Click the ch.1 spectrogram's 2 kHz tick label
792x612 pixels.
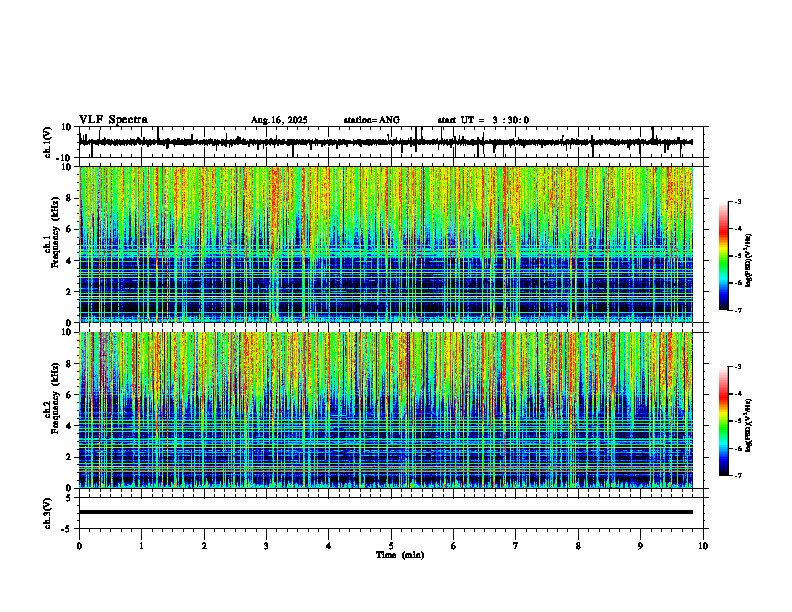[x=69, y=292]
